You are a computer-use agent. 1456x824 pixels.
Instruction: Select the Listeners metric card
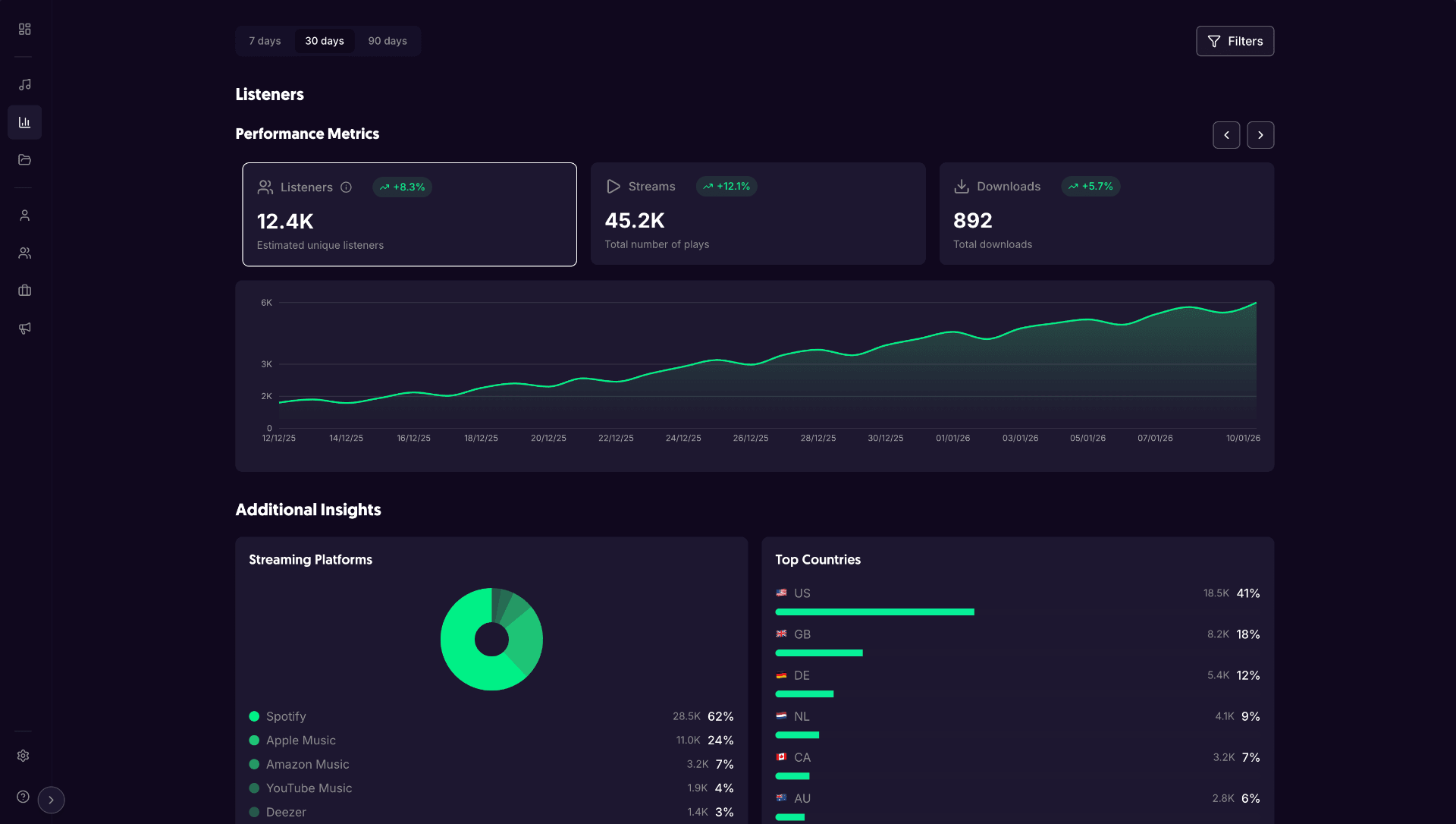point(409,215)
